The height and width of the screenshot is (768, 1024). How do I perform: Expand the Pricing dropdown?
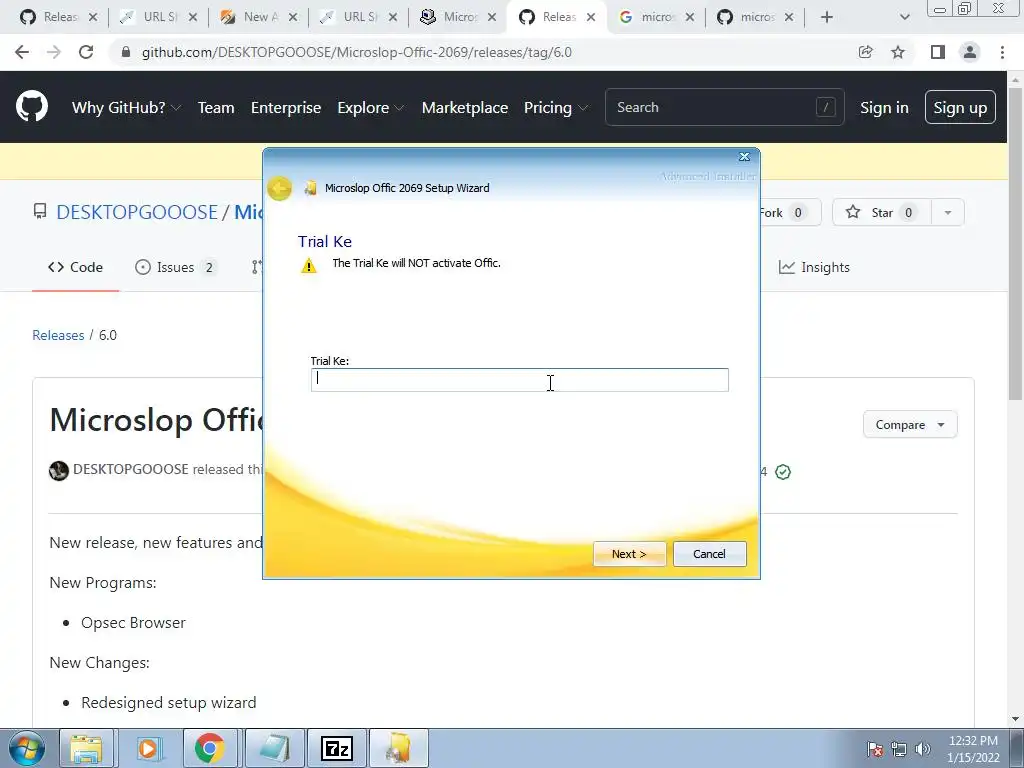point(556,107)
